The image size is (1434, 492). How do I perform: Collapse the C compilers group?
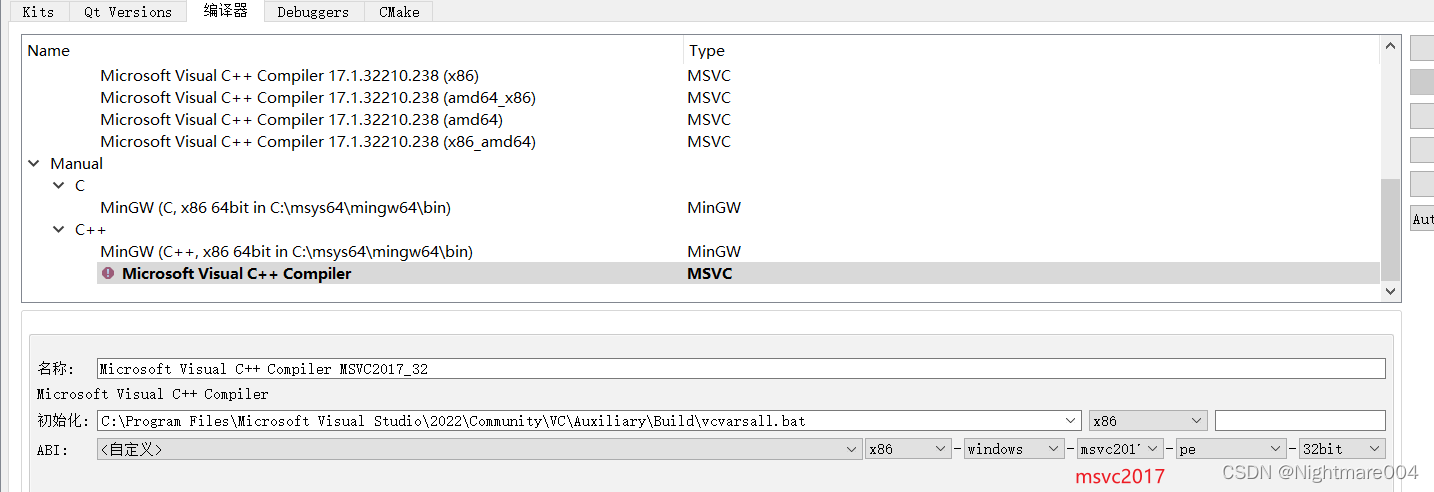59,186
